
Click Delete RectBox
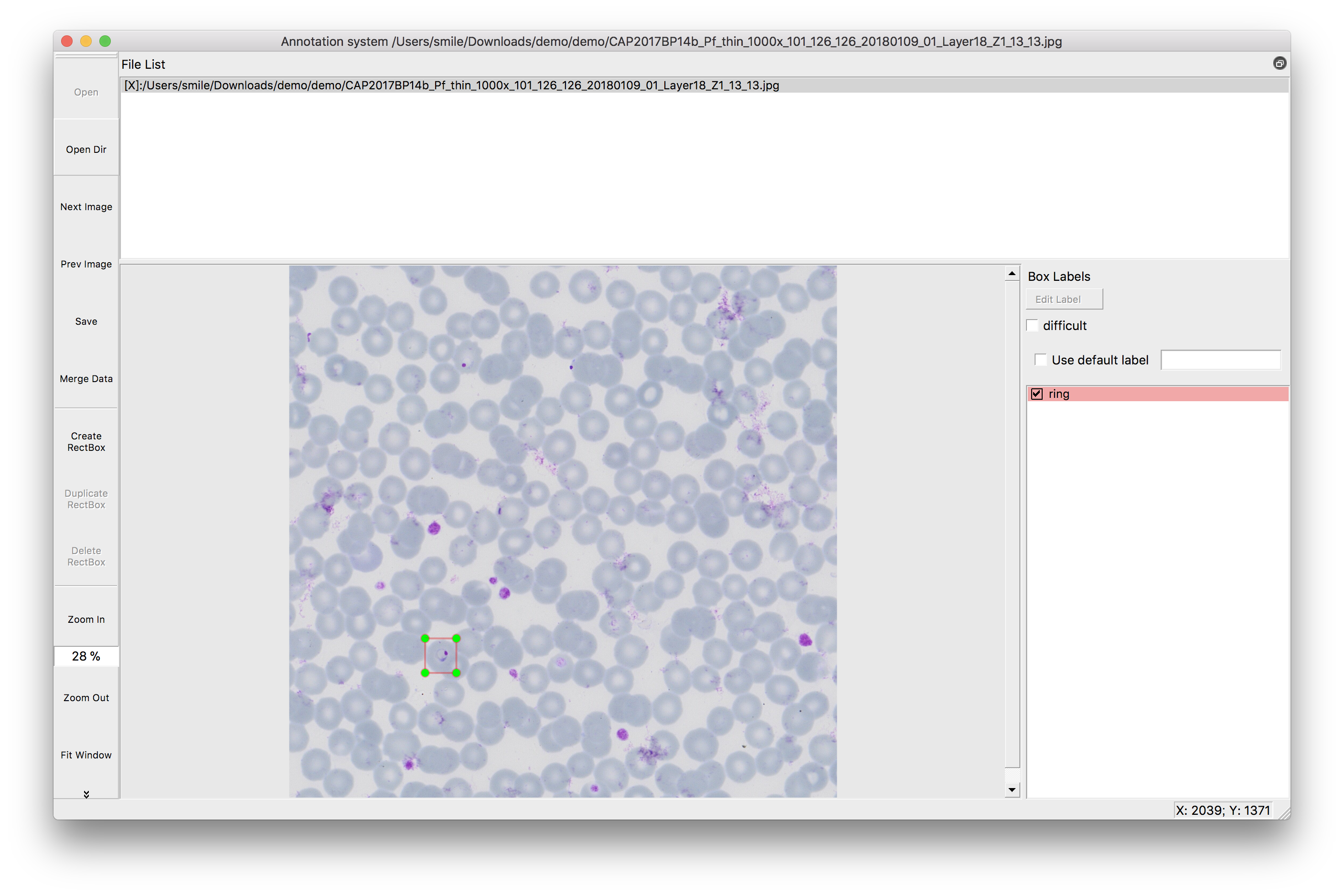tap(85, 556)
